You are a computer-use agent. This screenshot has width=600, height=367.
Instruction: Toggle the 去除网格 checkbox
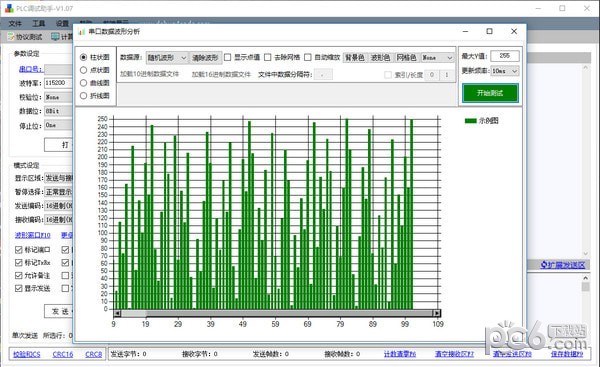pyautogui.click(x=268, y=57)
